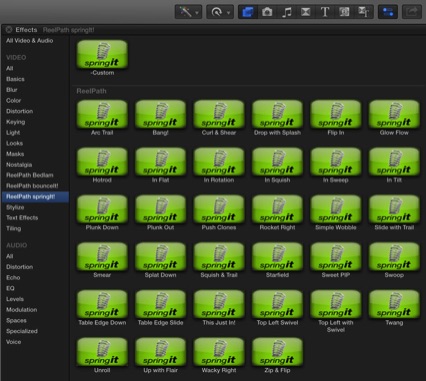
Task: Select the video Distortion category
Action: [x=20, y=111]
